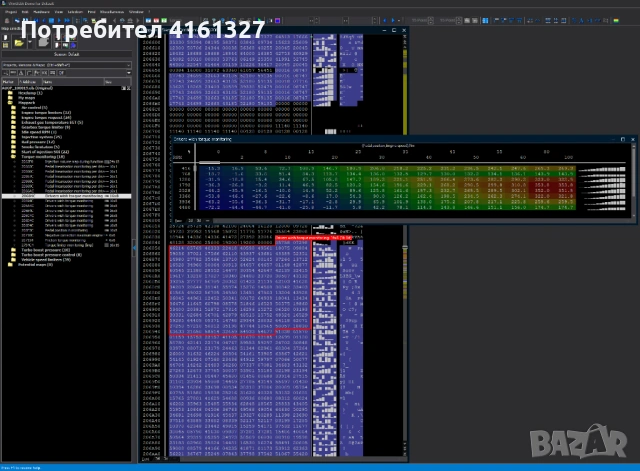
Task: Open the Projects, mappacks & maps filter dropdown
Action: [129, 65]
